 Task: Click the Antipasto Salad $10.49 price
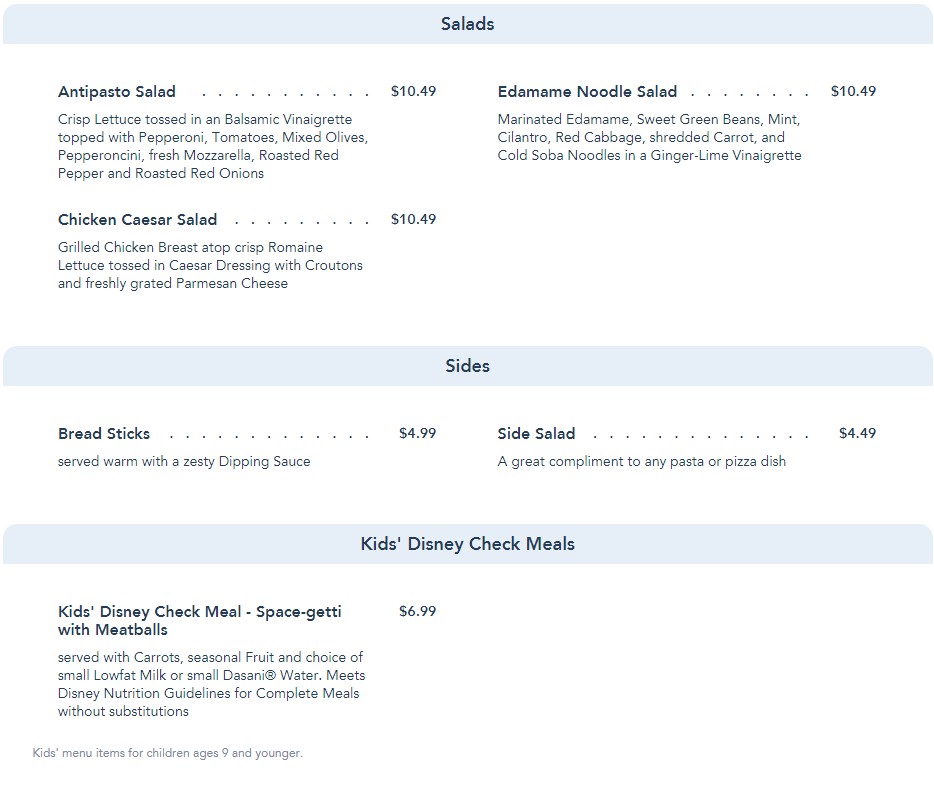pos(413,92)
